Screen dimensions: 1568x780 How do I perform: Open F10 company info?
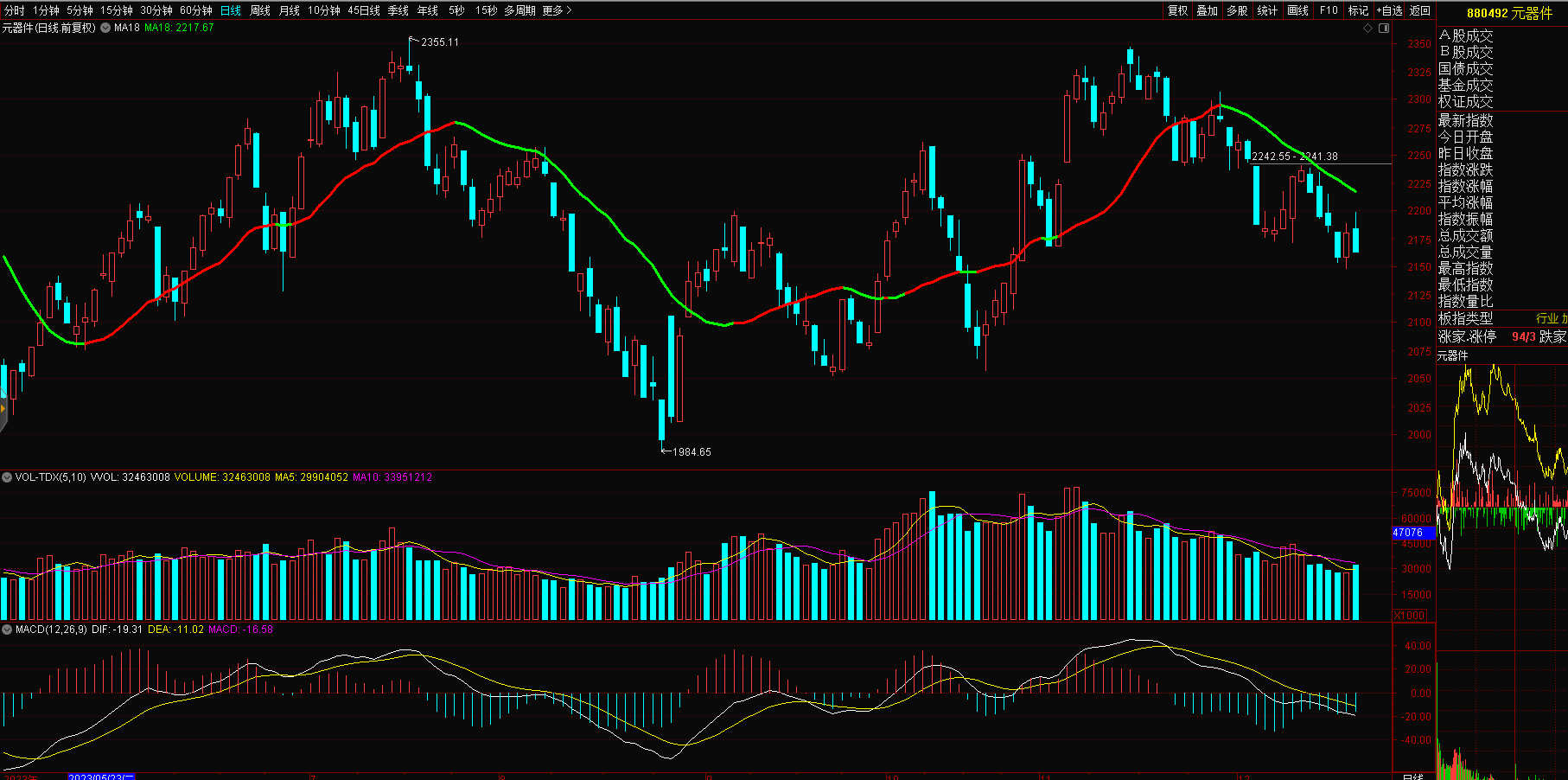[x=1329, y=10]
